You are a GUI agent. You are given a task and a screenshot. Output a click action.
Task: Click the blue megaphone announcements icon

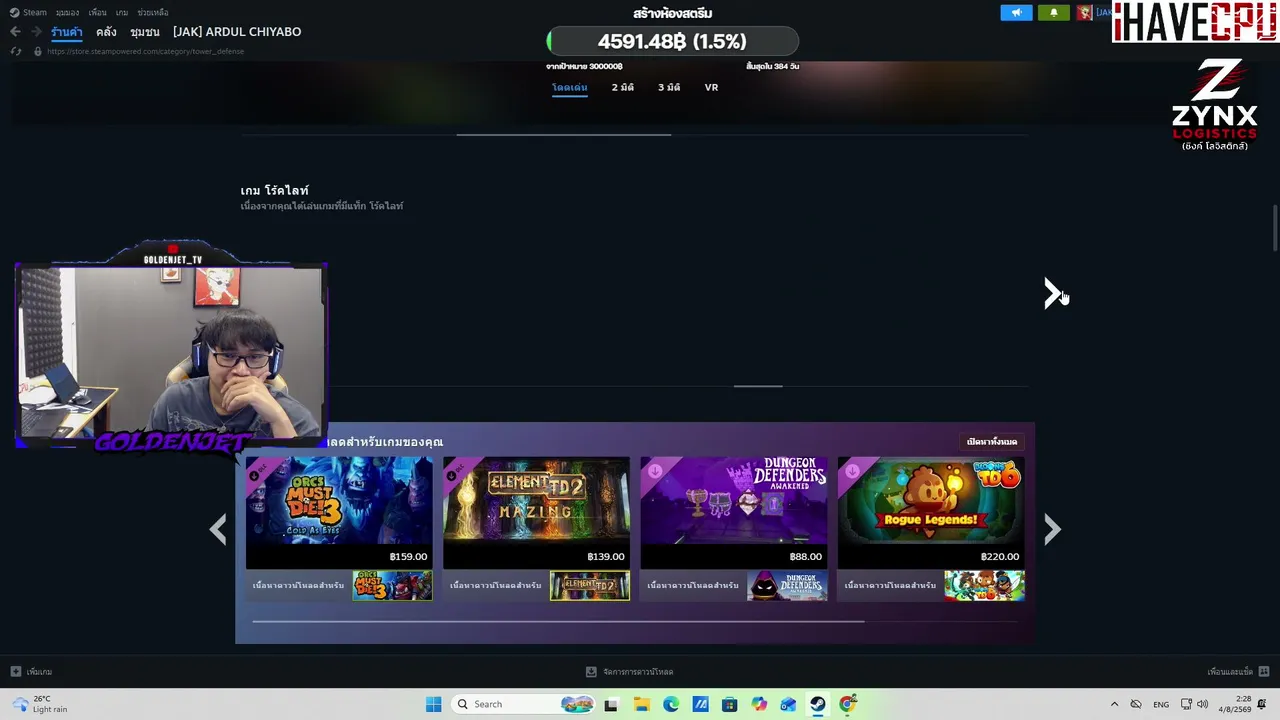click(1016, 13)
